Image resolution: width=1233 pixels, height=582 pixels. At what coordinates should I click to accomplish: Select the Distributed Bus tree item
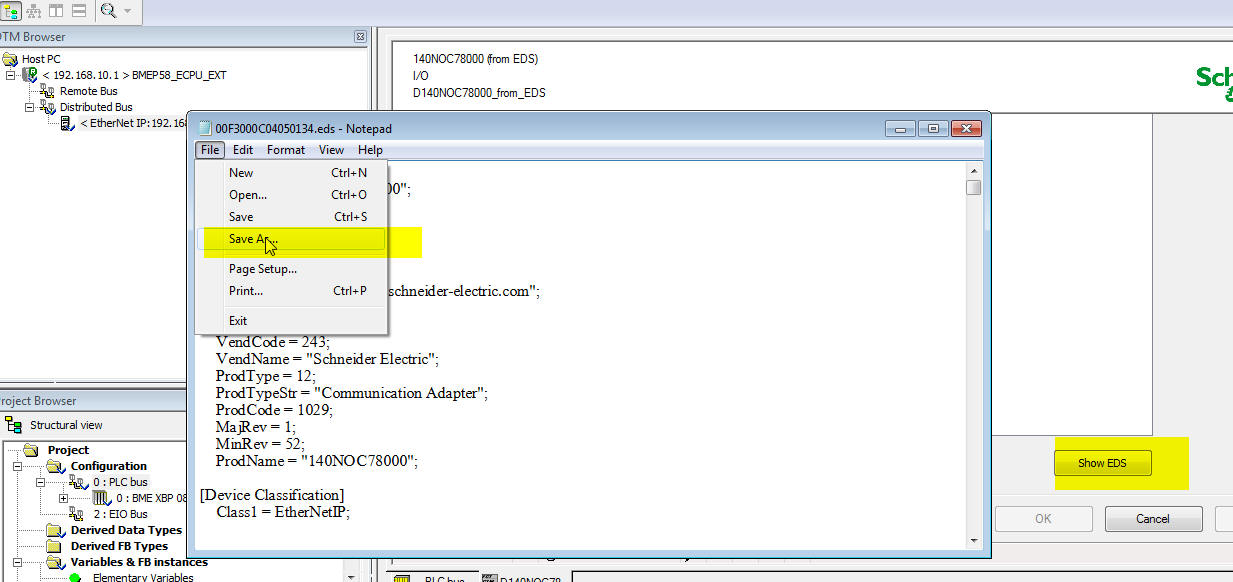(x=96, y=107)
